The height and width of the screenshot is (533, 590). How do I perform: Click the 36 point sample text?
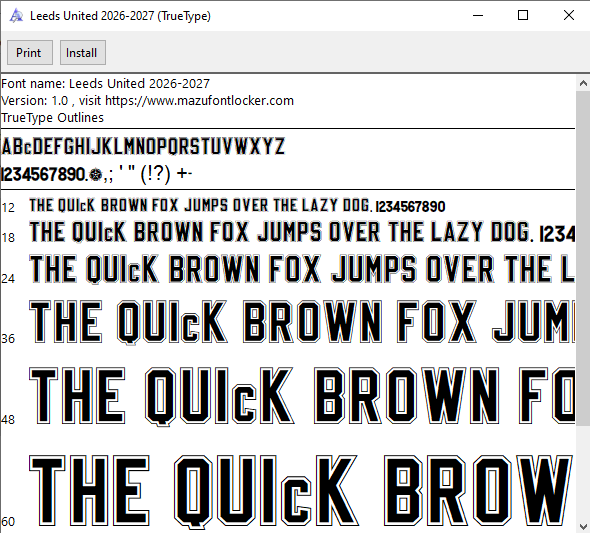pyautogui.click(x=302, y=322)
